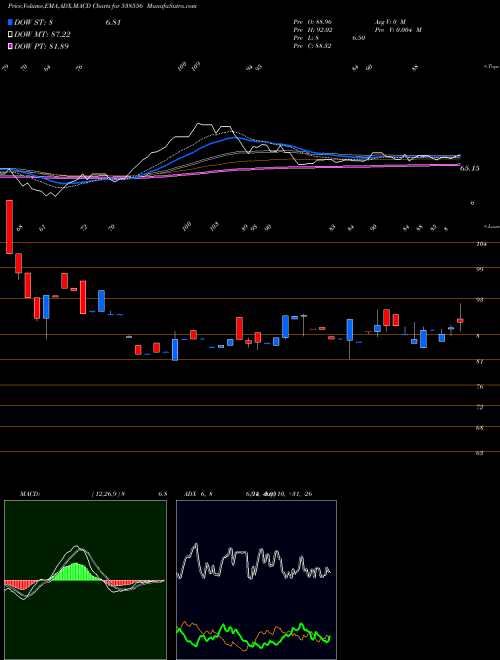The width and height of the screenshot is (500, 660).
Task: Click the Pre C: 88.32 value
Action: (x=312, y=46)
